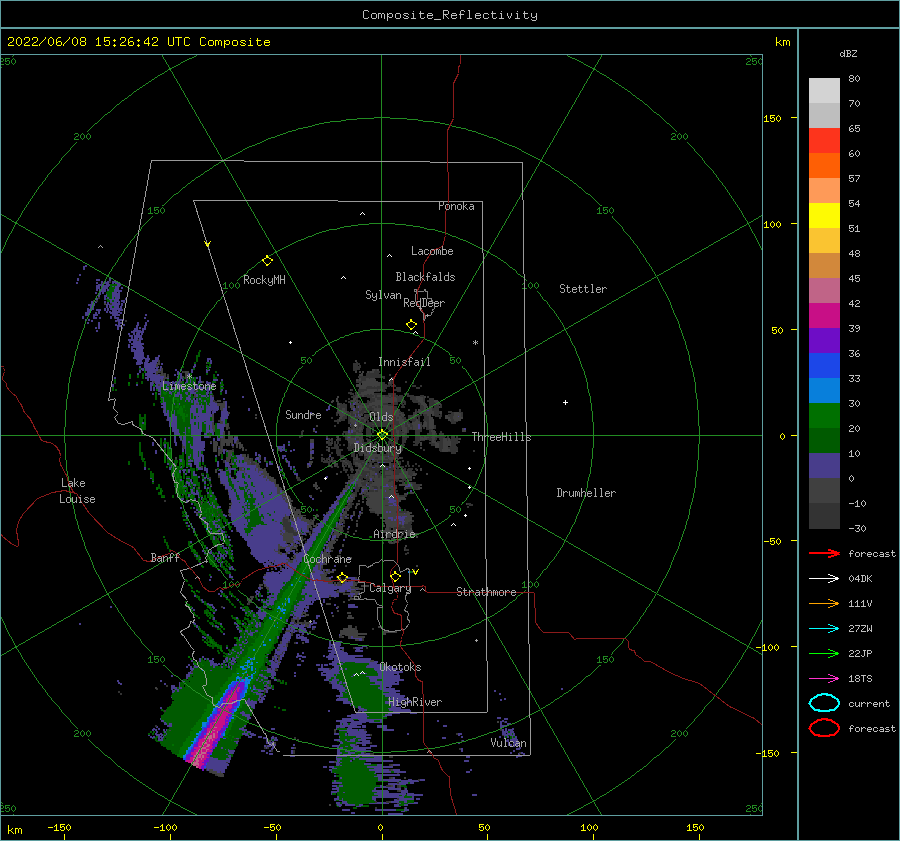This screenshot has height=841, width=900.
Task: Click the white plus marker west of Drumheller
Action: coord(565,402)
